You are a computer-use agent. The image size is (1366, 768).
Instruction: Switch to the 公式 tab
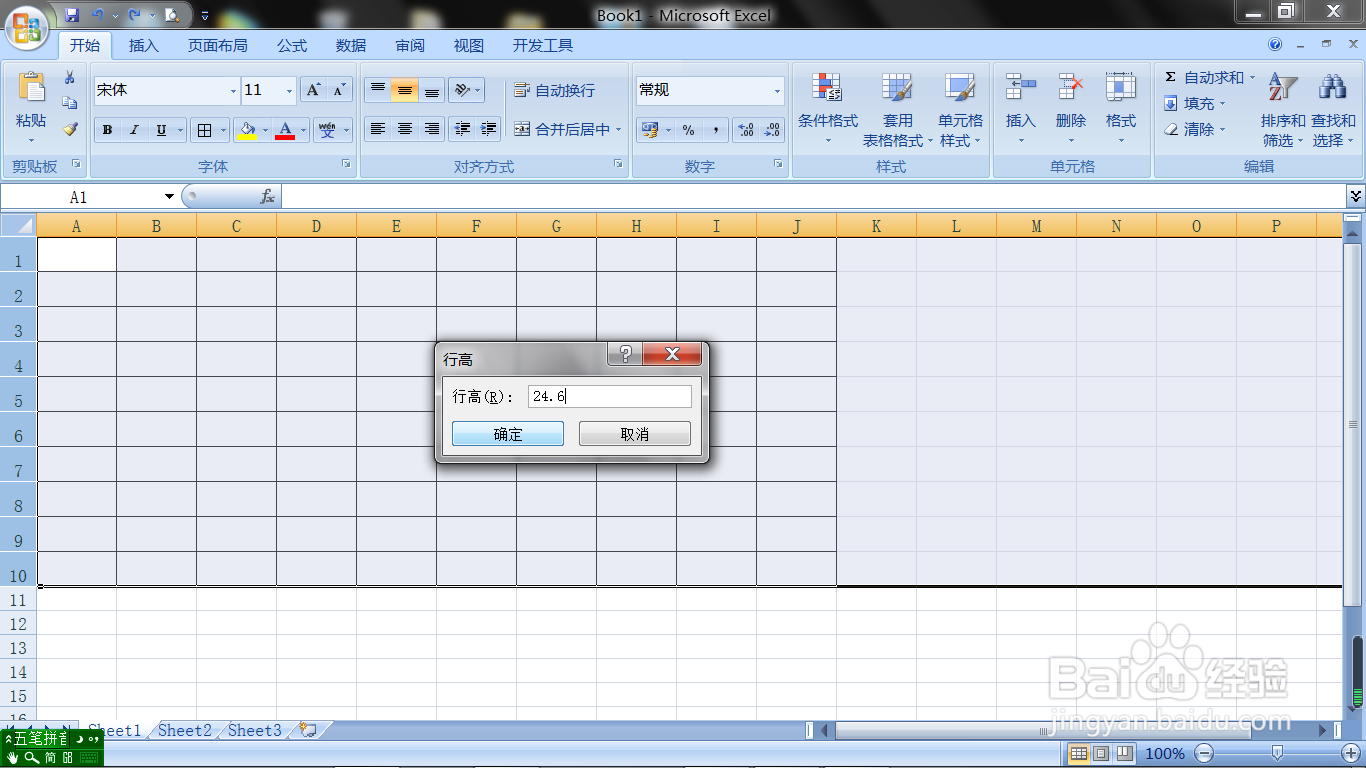point(292,46)
